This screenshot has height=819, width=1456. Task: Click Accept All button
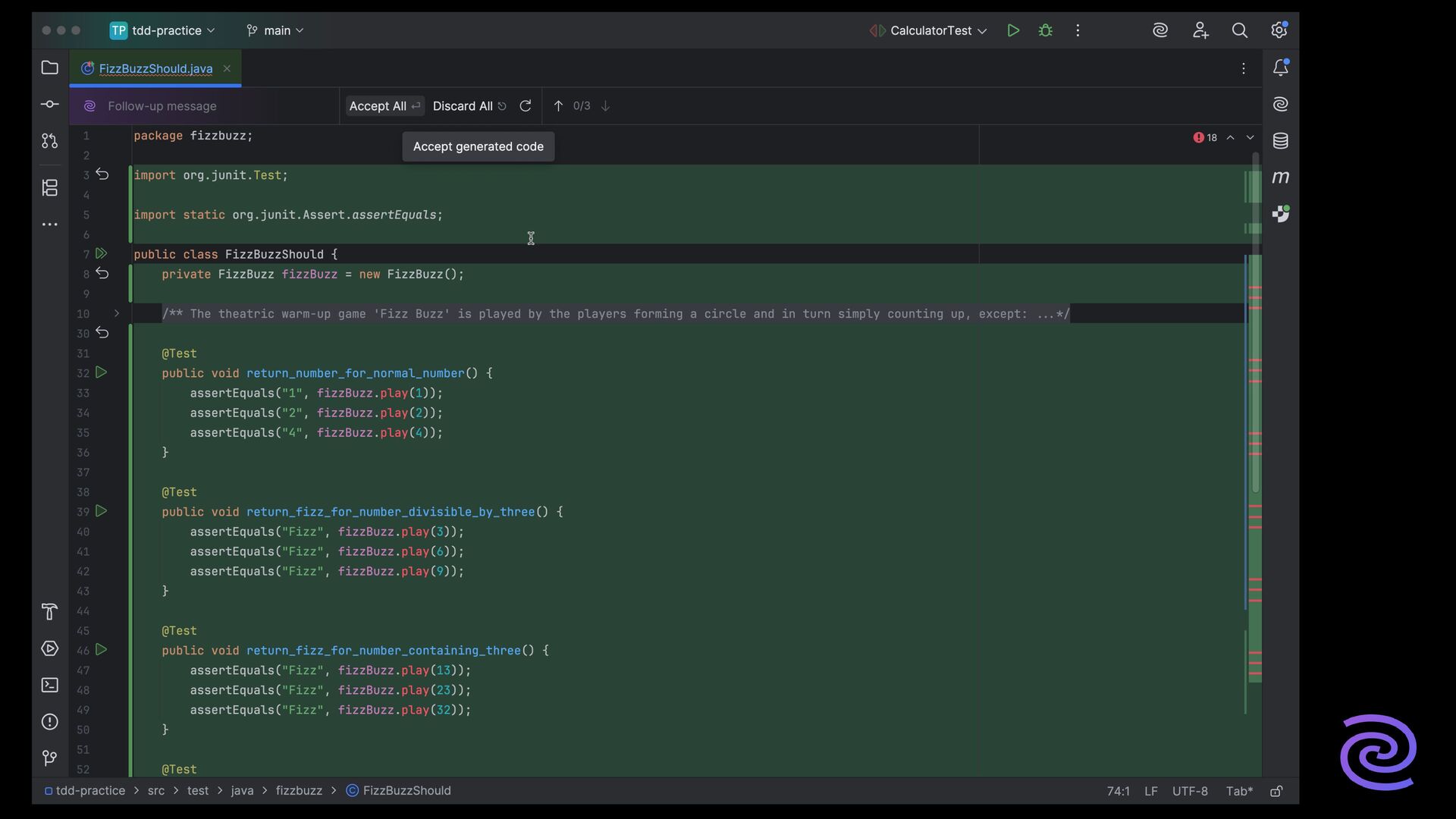click(384, 106)
